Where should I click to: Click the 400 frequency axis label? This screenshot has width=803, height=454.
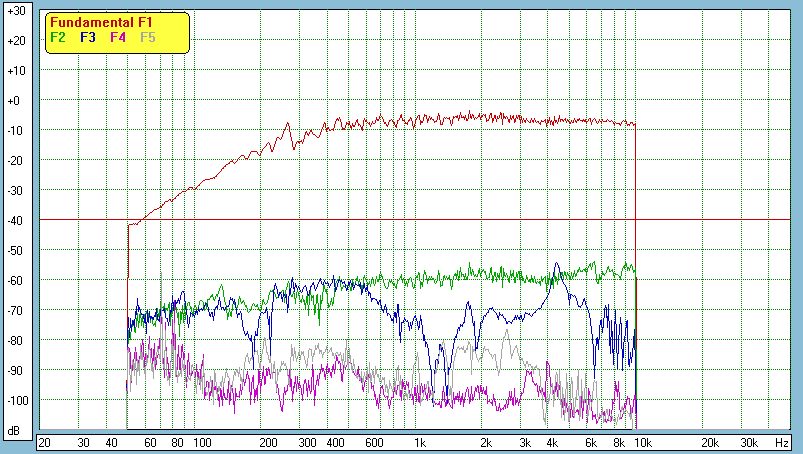[335, 443]
